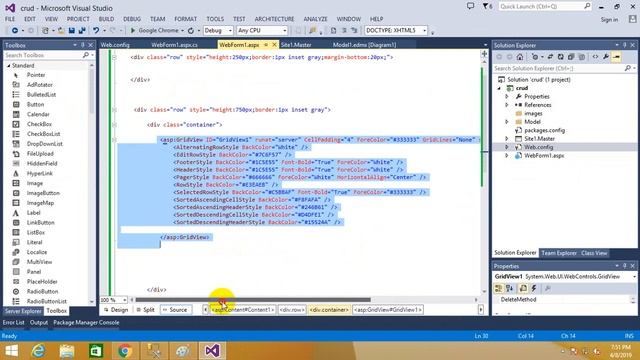Click the Properties page icon in Properties panel
The height and width of the screenshot is (360, 640).
click(x=523, y=289)
